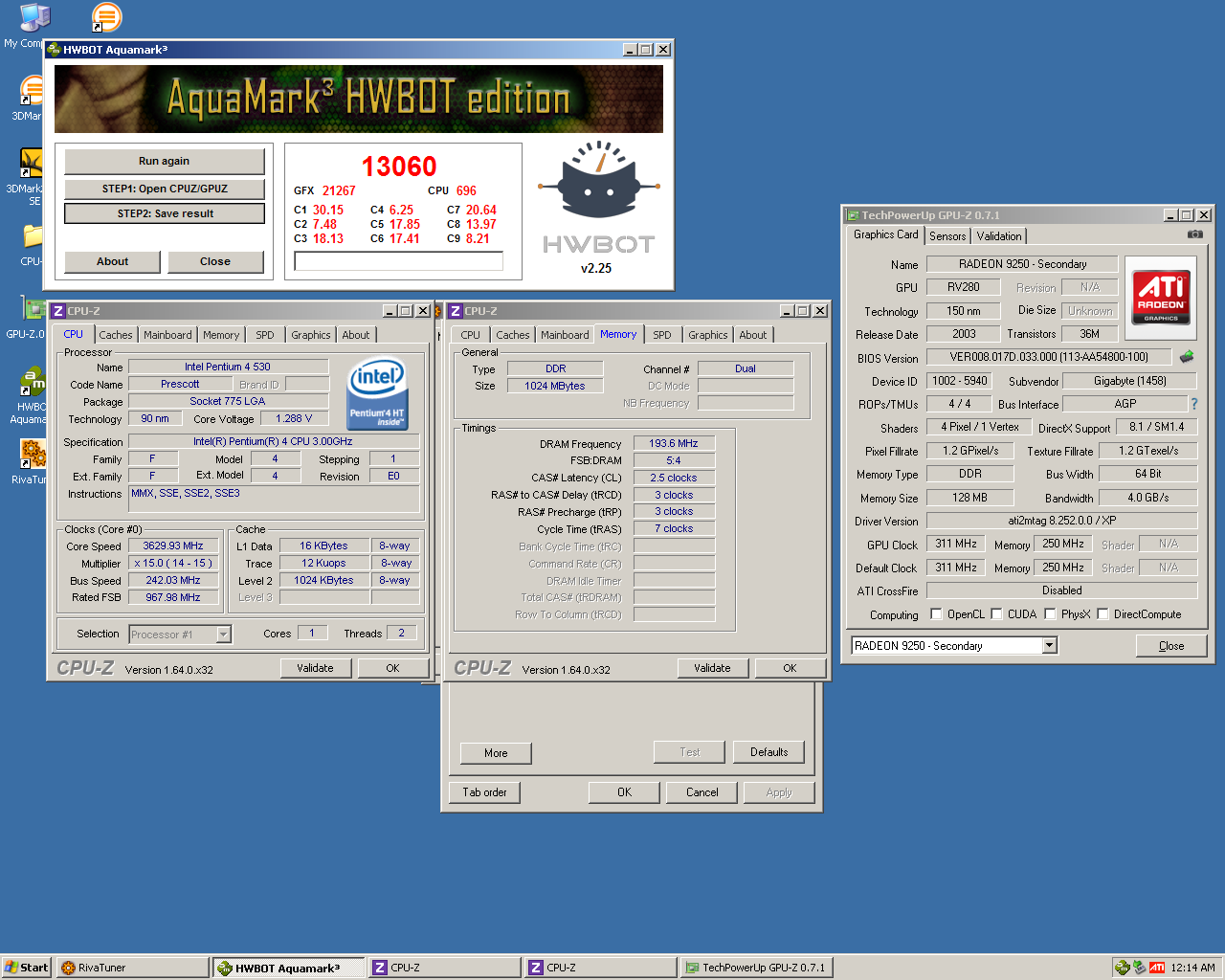Open My Computer desktop icon
This screenshot has height=980, width=1225.
(x=34, y=16)
